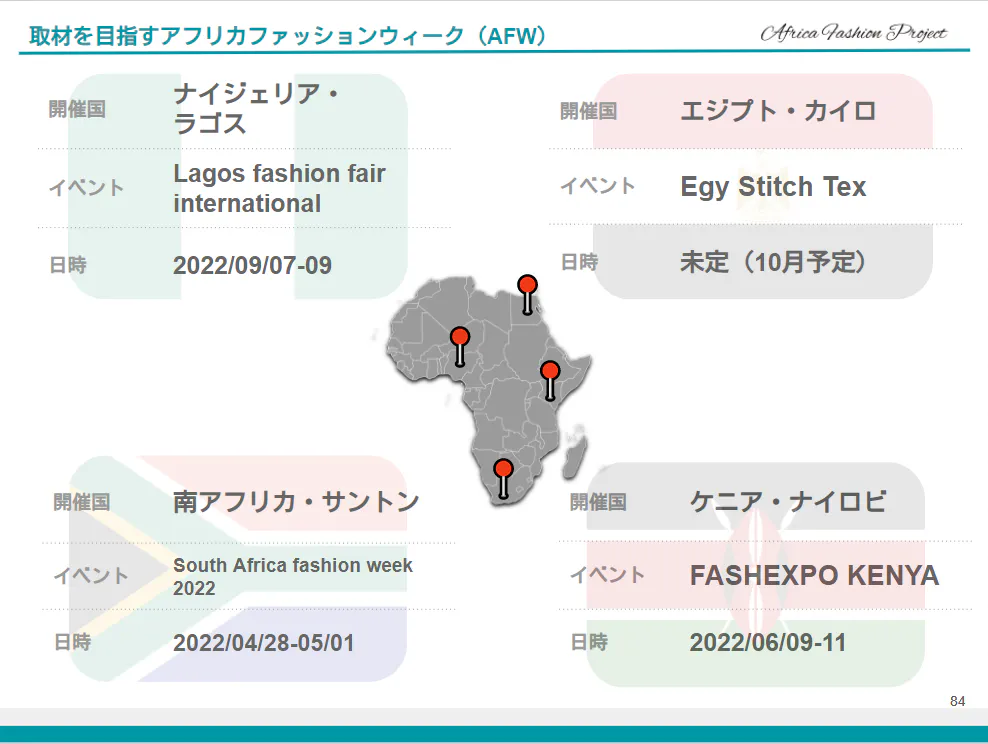Click the Egy Stitch Tex event name
This screenshot has width=988, height=744.
coord(773,187)
